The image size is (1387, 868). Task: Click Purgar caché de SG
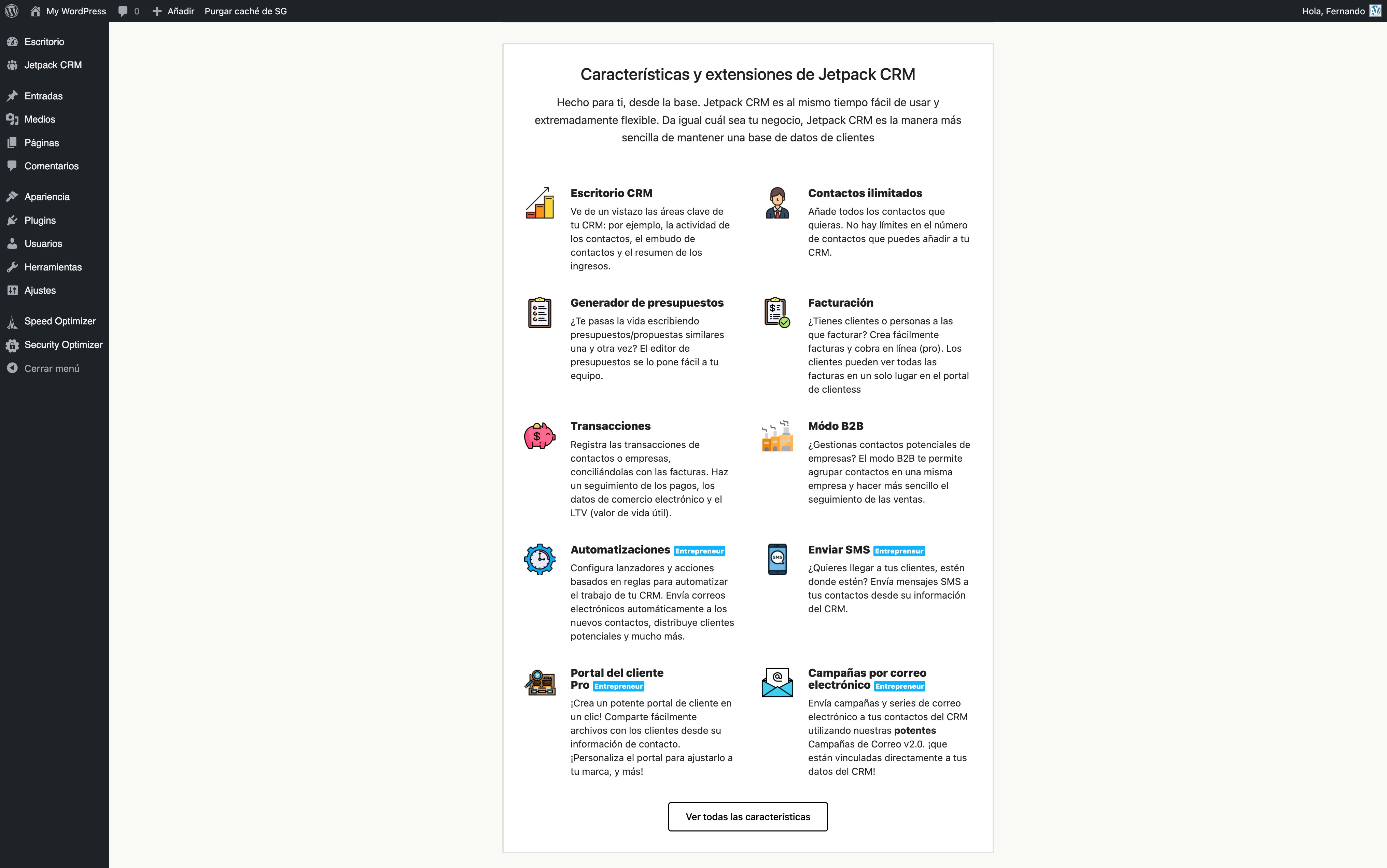coord(246,11)
